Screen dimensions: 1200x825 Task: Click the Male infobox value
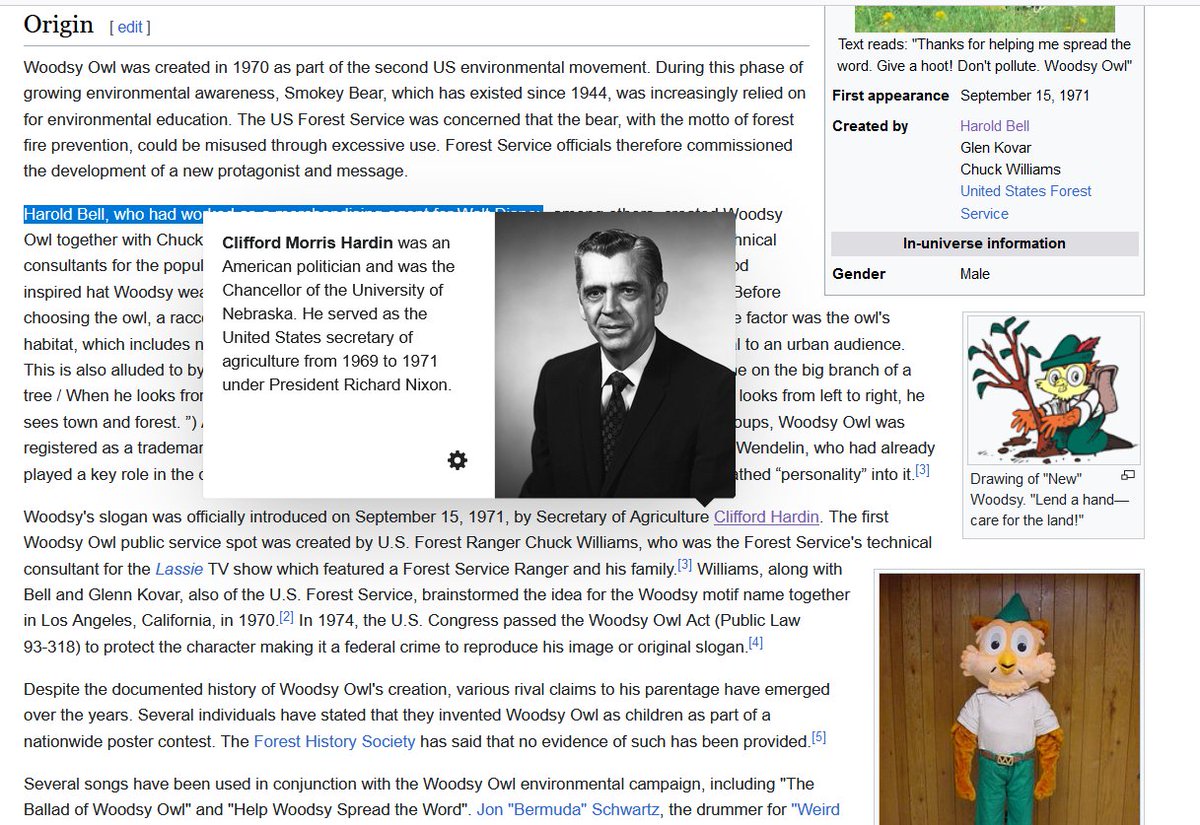[975, 274]
